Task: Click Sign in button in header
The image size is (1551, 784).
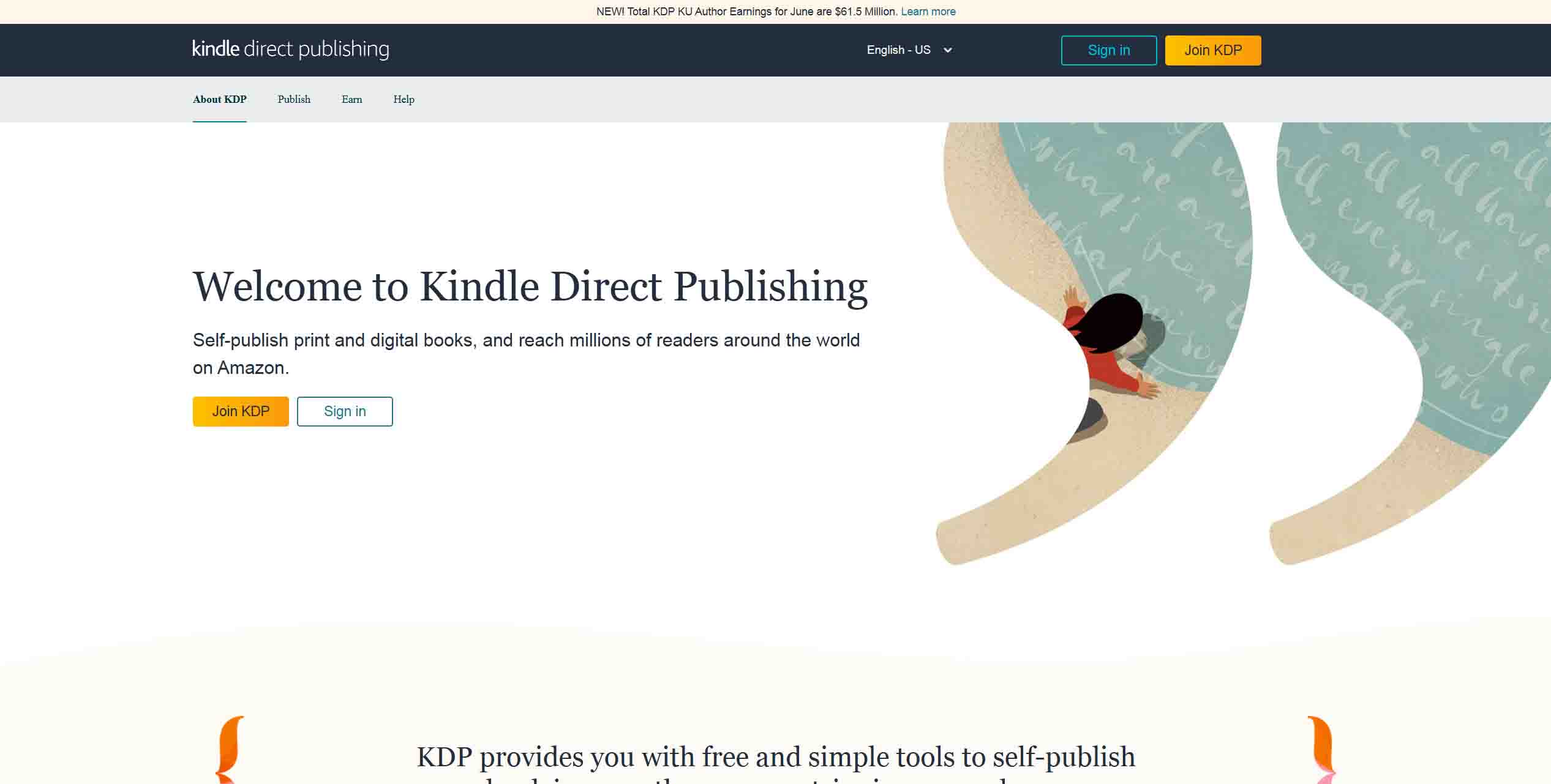Action: click(1109, 50)
